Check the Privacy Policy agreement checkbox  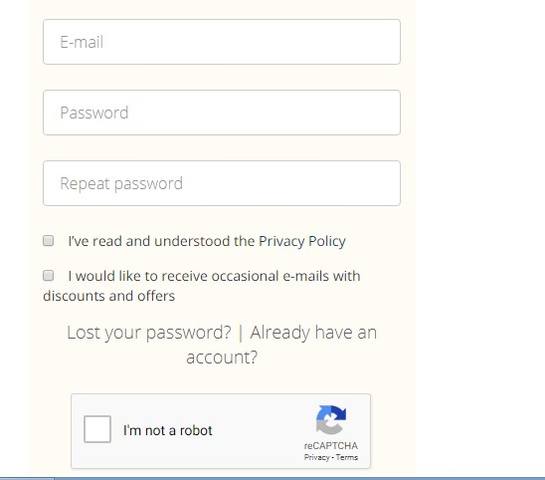pyautogui.click(x=48, y=241)
